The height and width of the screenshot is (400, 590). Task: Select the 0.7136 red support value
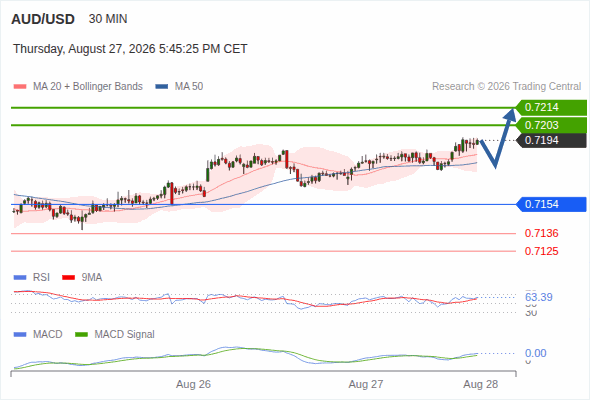[x=541, y=233]
